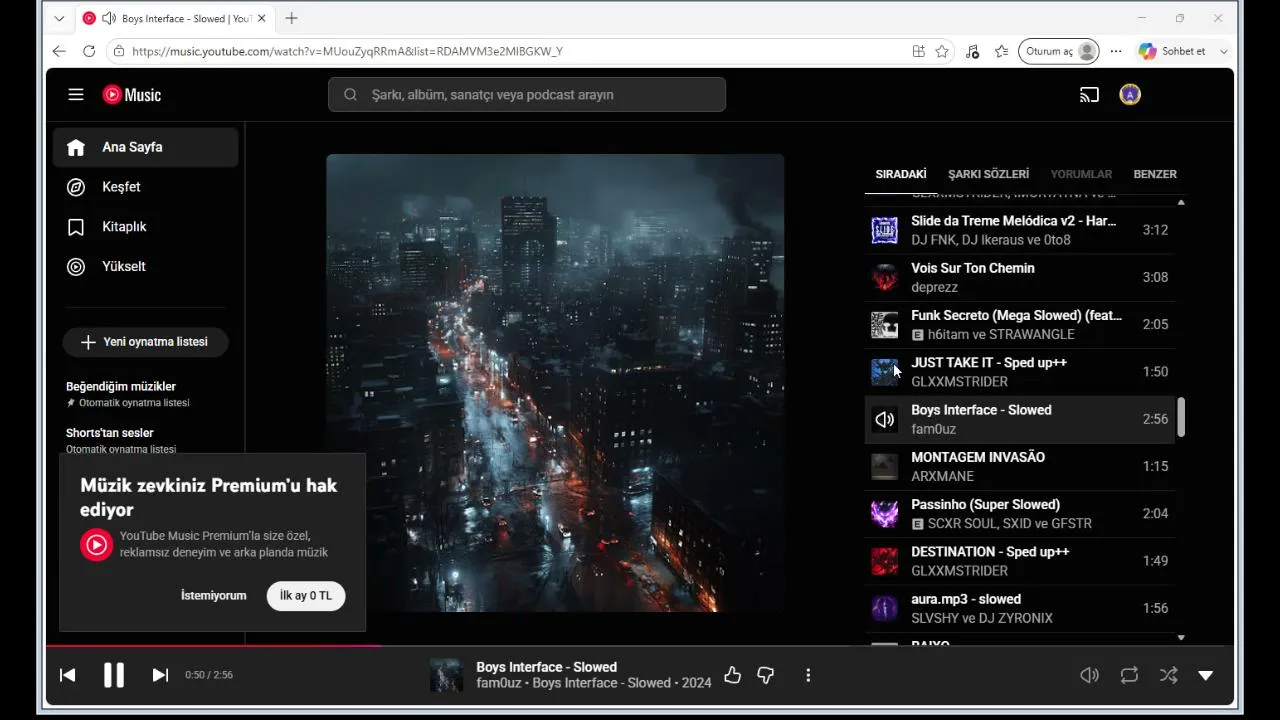This screenshot has width=1280, height=720.
Task: Open the app install icon in the address bar
Action: (918, 51)
